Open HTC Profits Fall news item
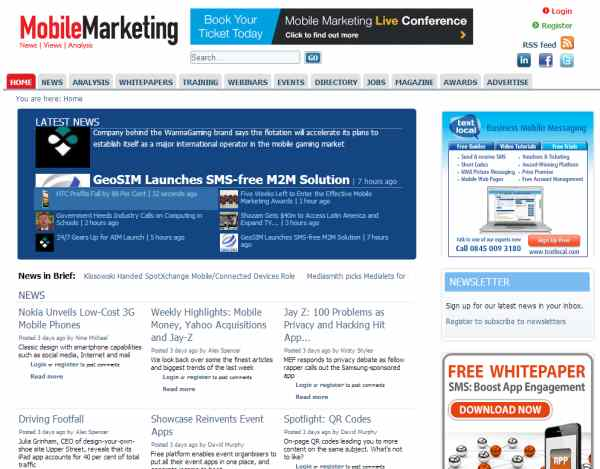The height and width of the screenshot is (469, 600). point(127,194)
